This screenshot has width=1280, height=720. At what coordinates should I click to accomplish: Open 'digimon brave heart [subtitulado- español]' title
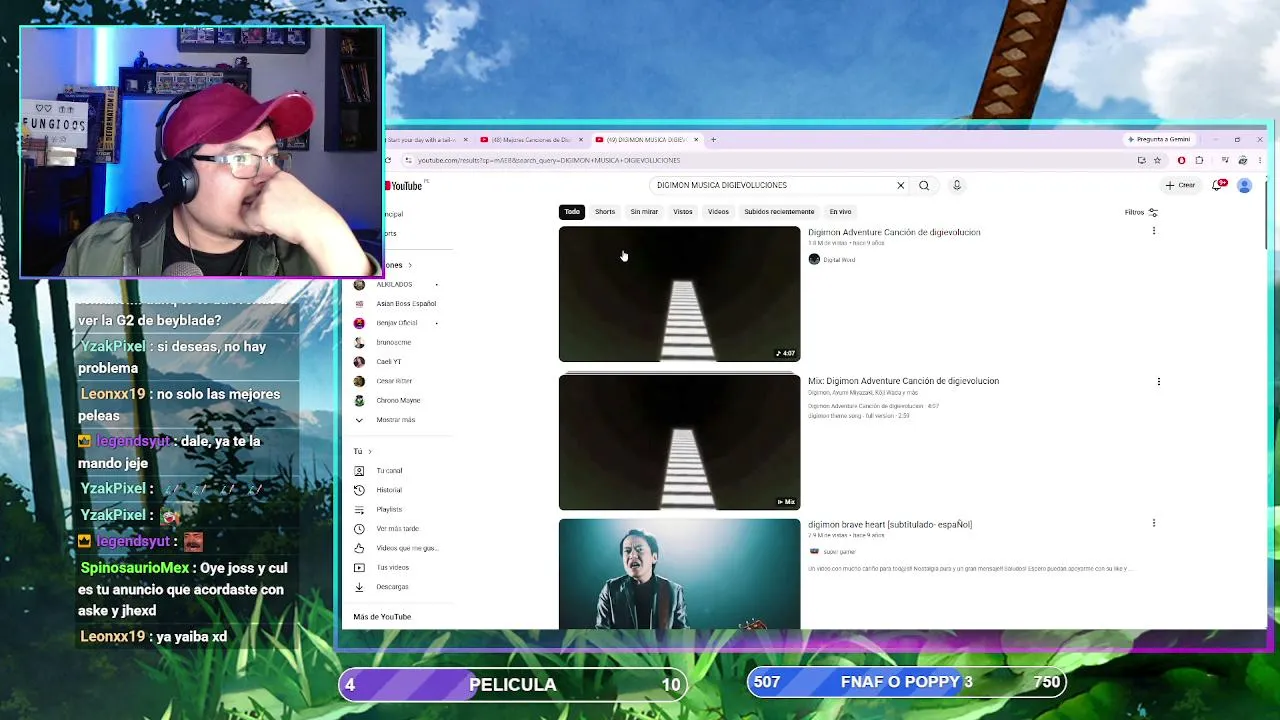pos(890,524)
